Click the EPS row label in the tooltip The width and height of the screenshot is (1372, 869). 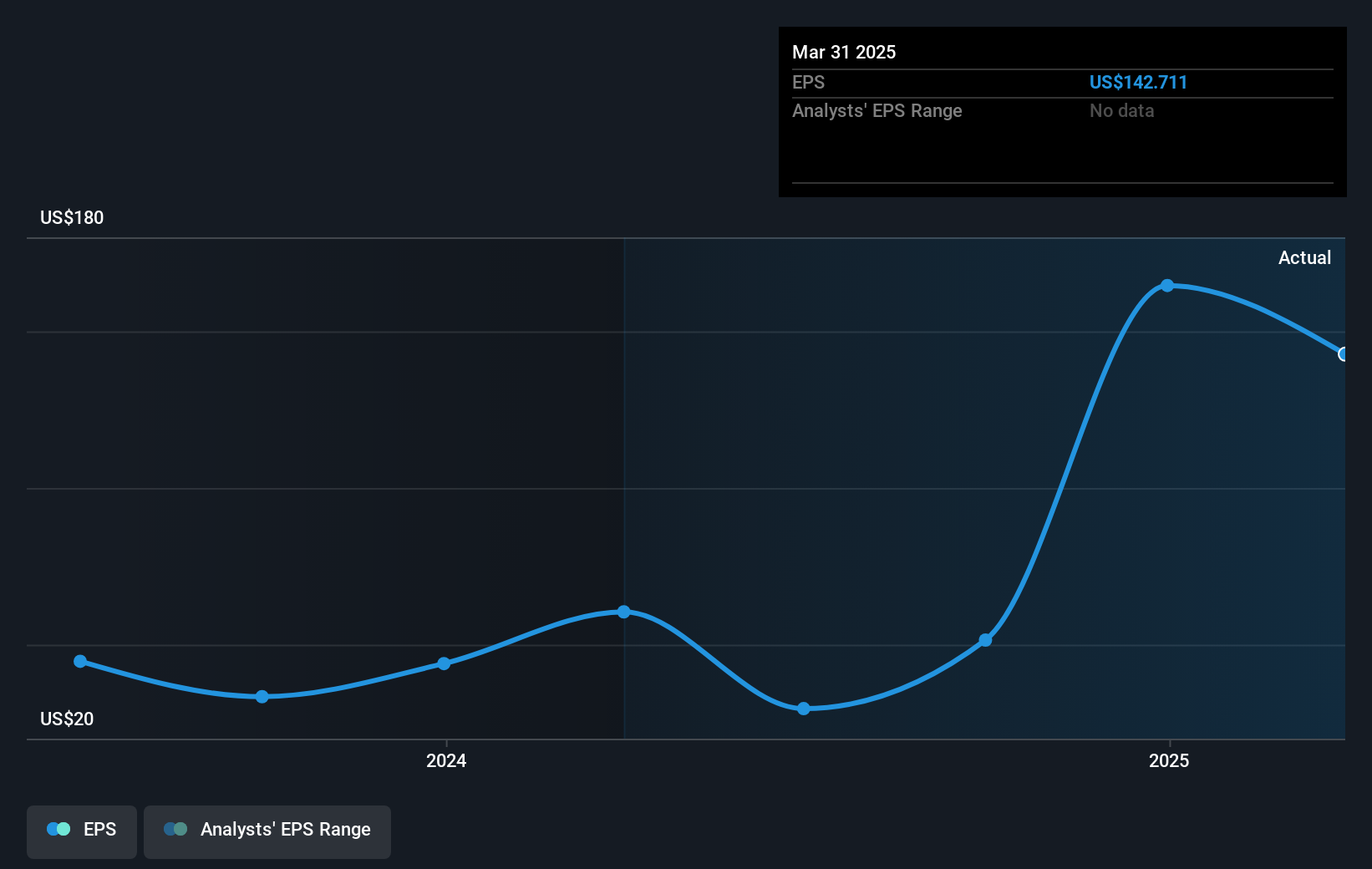click(808, 82)
